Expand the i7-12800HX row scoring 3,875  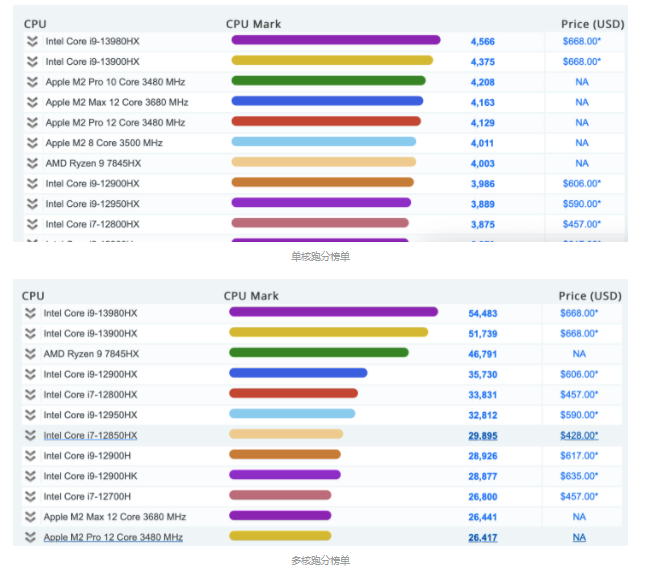[x=32, y=224]
